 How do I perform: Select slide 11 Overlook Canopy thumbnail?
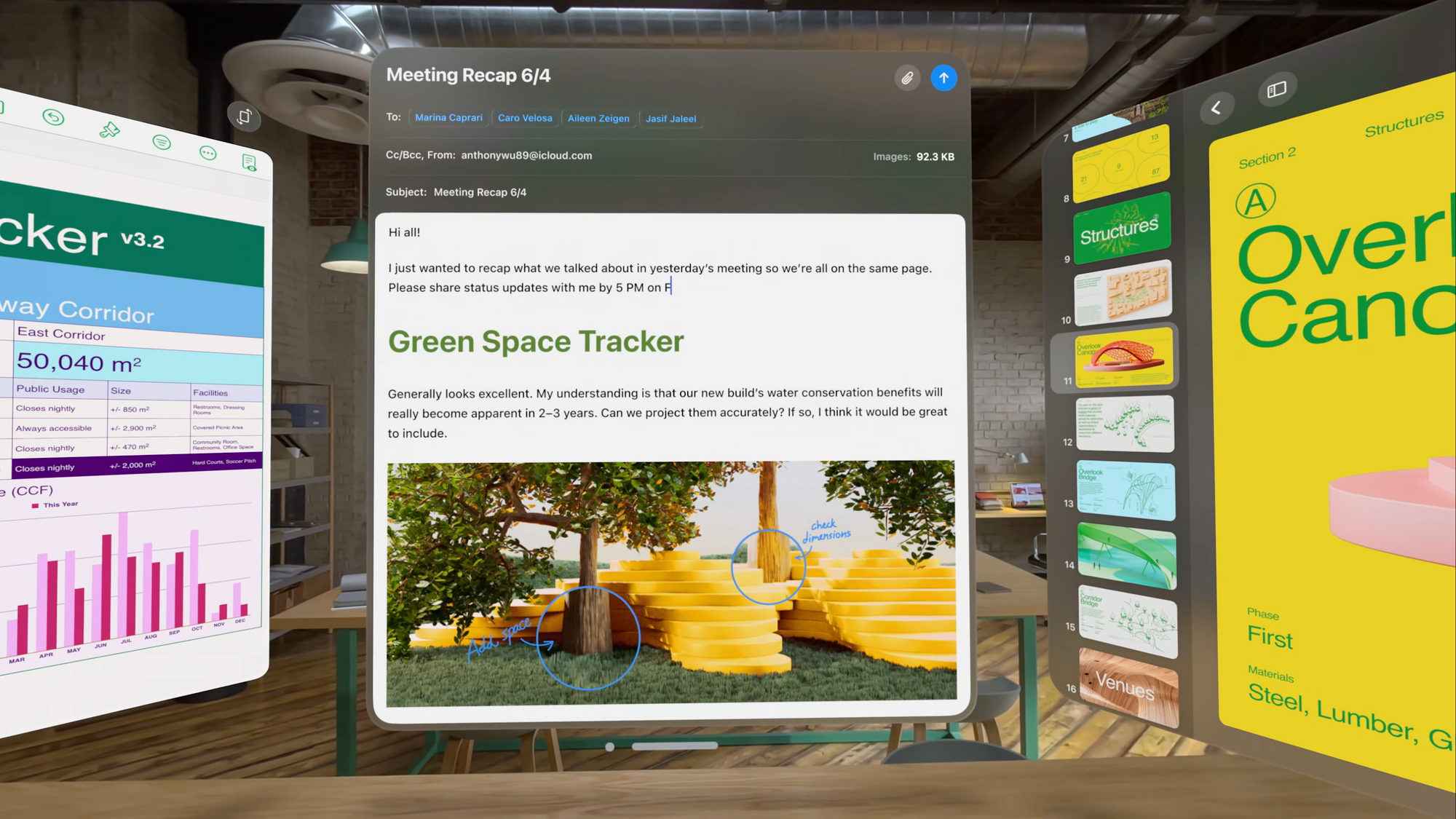coord(1120,358)
